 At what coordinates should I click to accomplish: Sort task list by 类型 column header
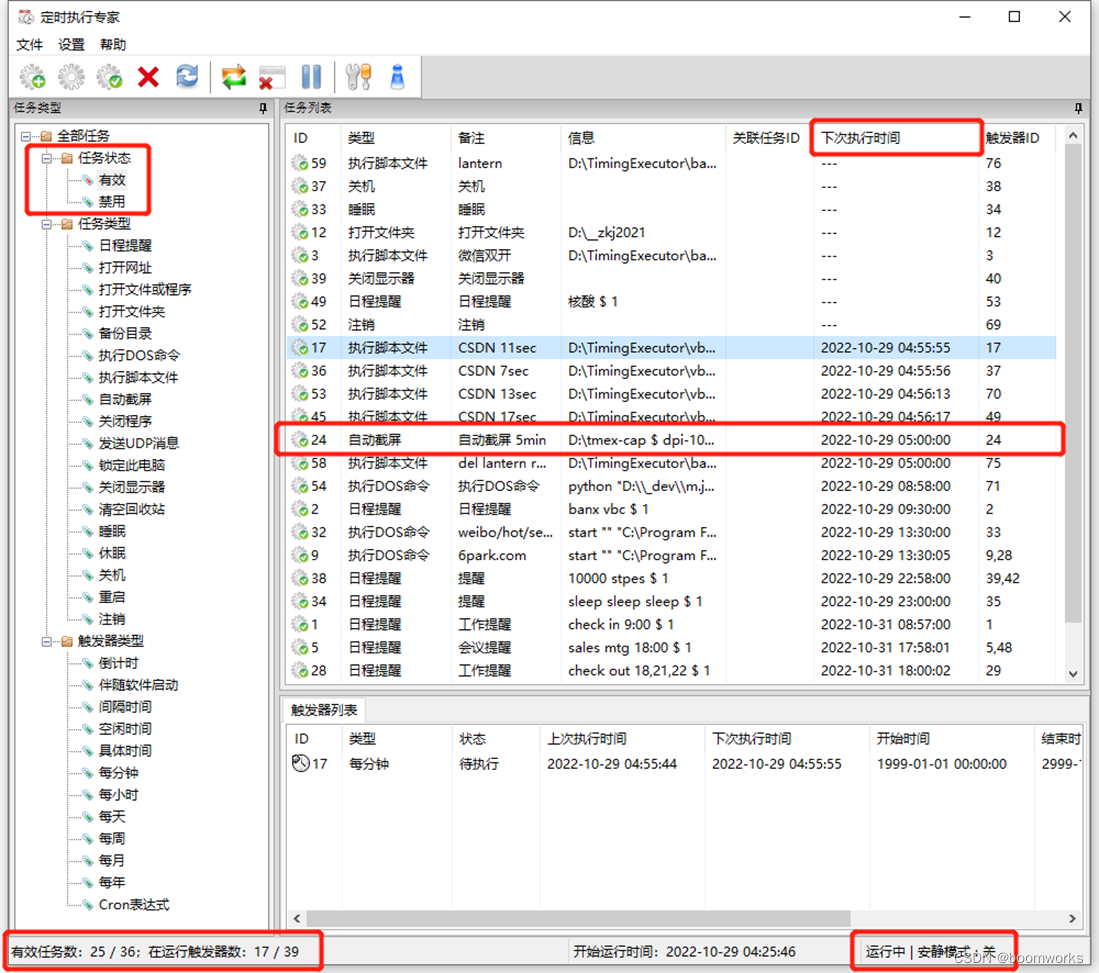pos(396,138)
